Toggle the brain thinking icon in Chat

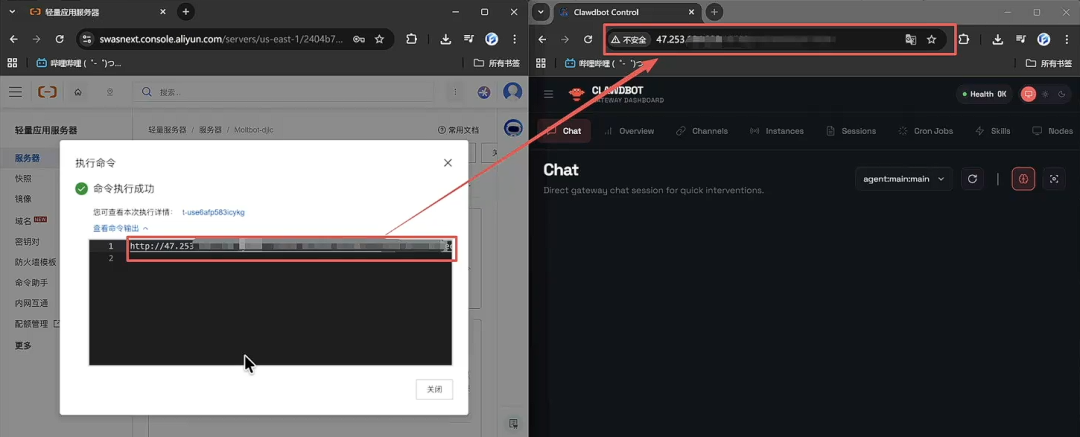point(1023,179)
